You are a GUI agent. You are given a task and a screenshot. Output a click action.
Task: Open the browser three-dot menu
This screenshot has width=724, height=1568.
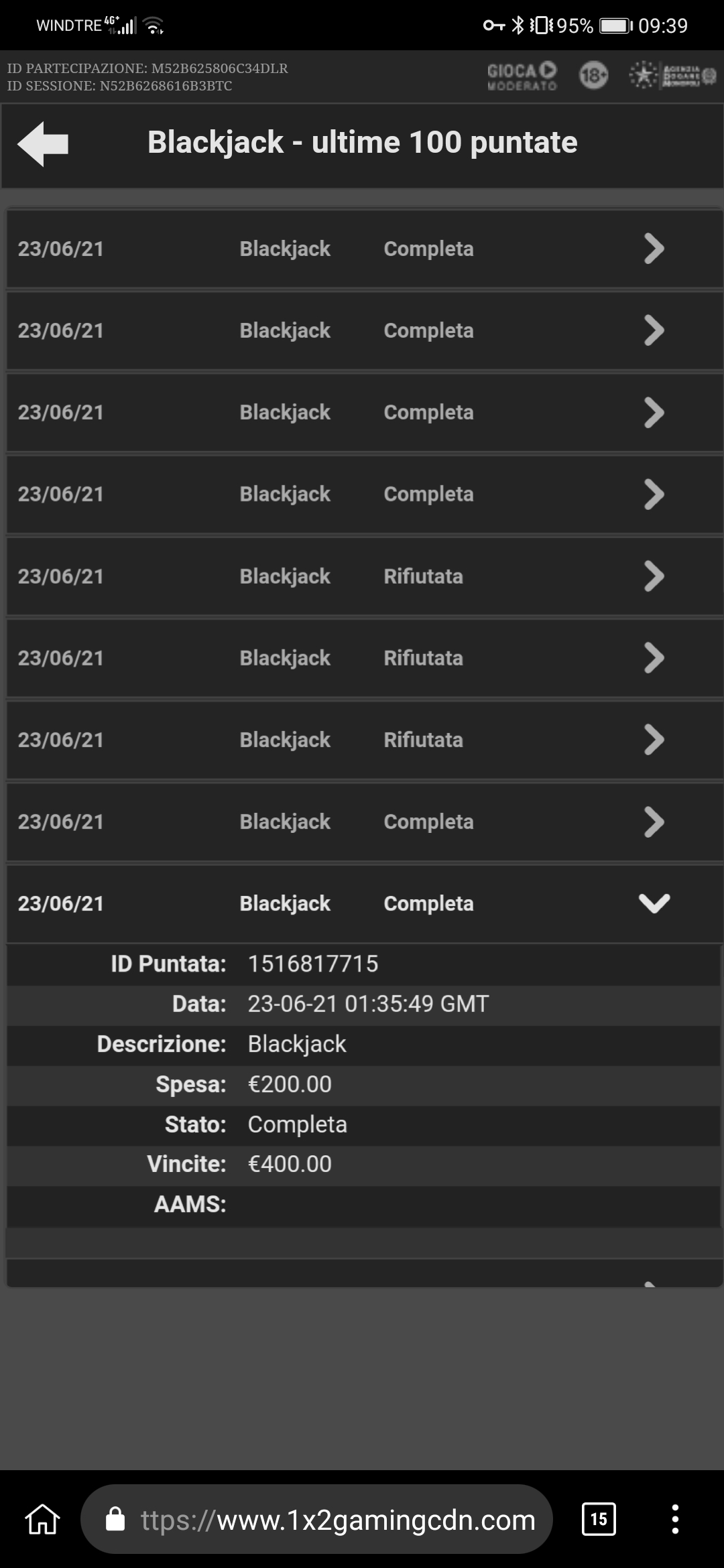(675, 1518)
